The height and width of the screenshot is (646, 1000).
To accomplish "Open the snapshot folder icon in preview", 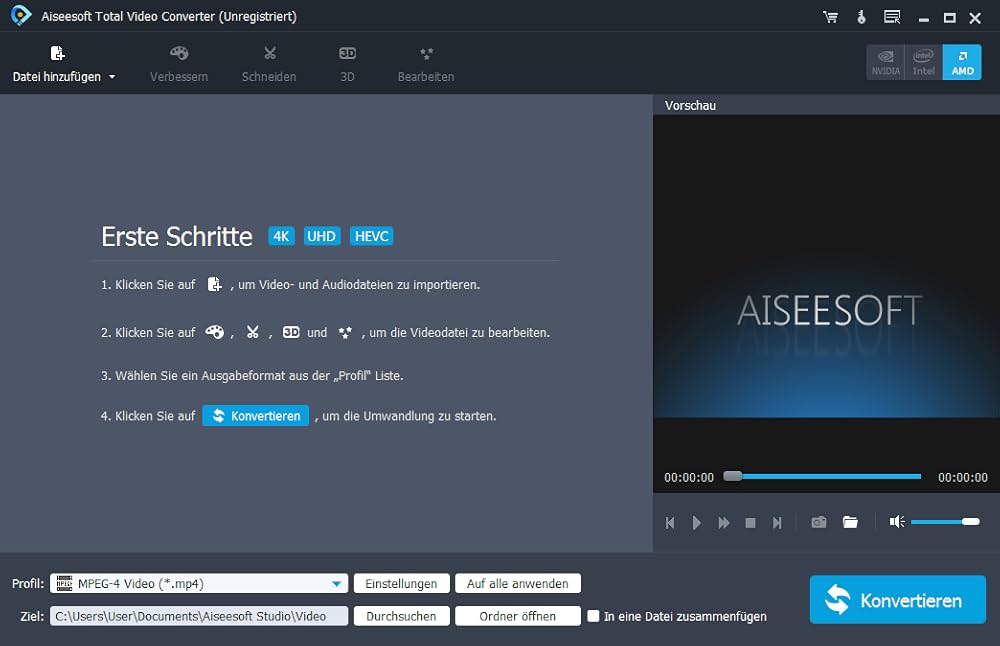I will click(850, 522).
